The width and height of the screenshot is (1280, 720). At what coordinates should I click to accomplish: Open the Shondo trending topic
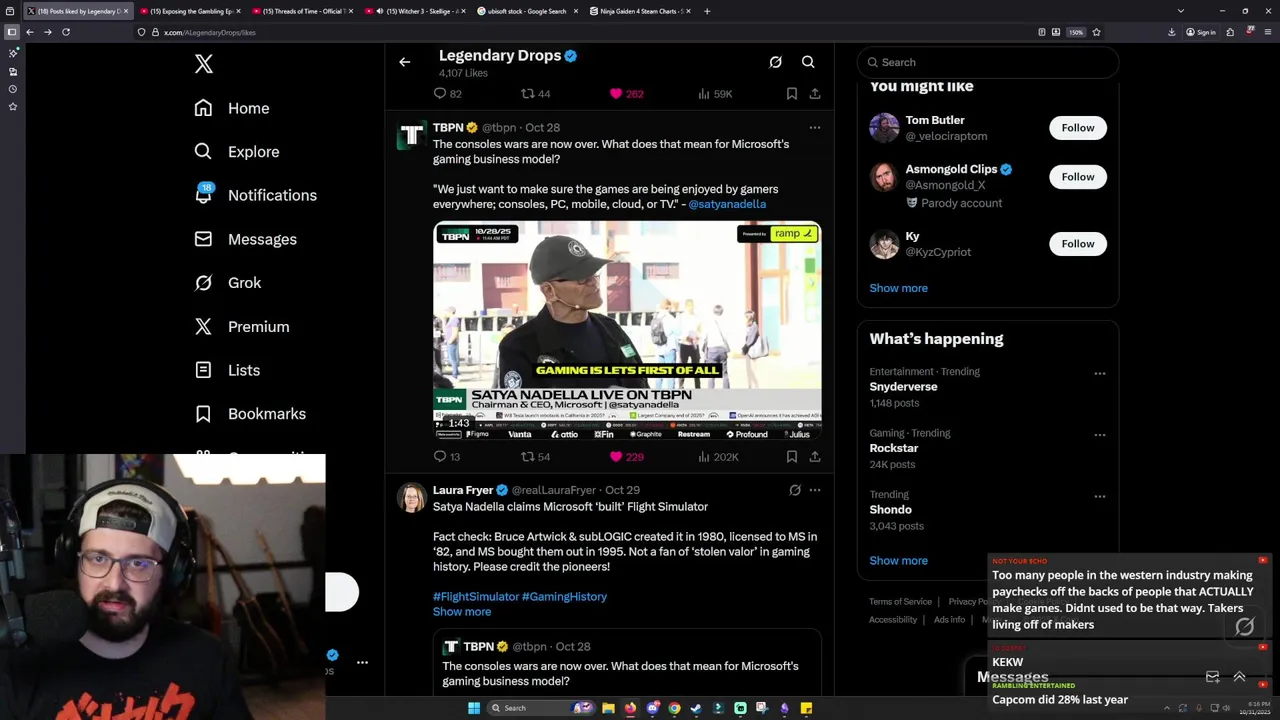[x=890, y=510]
